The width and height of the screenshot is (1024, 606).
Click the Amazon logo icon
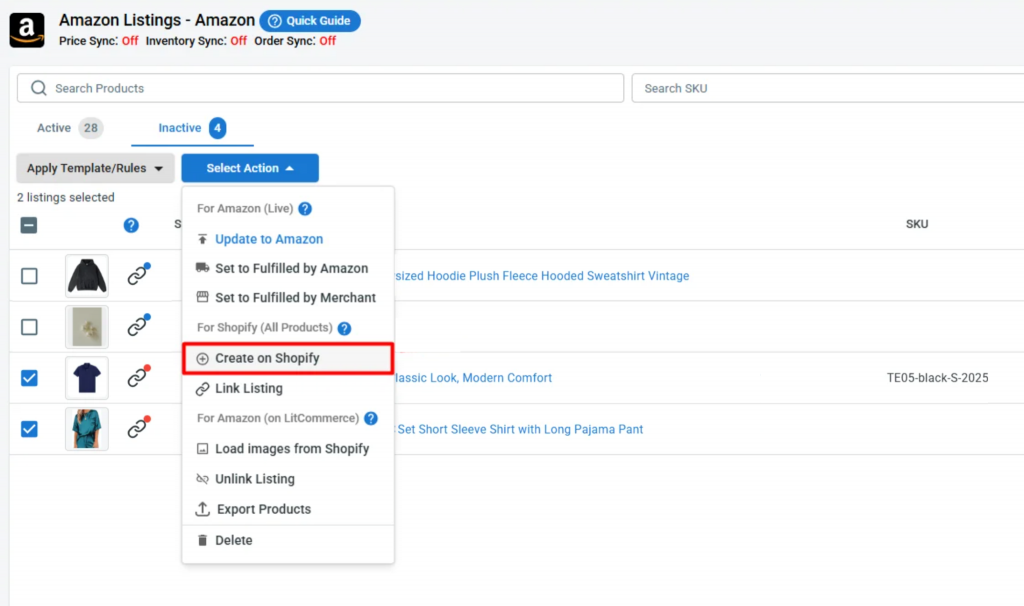click(x=27, y=30)
